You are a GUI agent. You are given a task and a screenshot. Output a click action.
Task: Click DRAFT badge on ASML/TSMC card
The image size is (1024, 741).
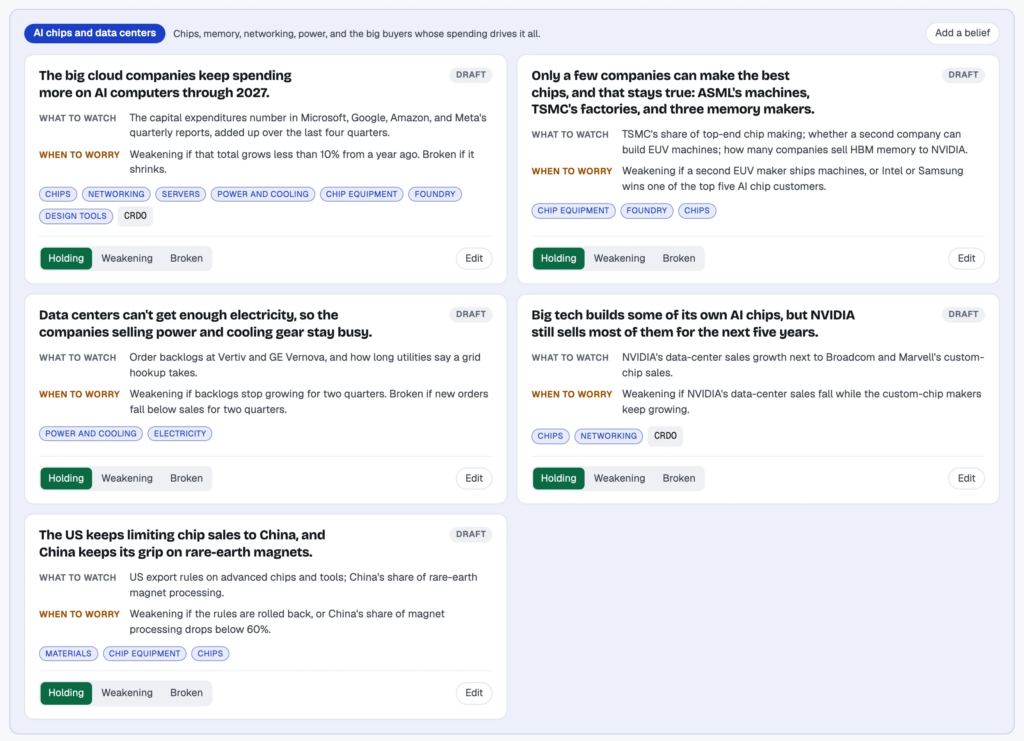pyautogui.click(x=963, y=75)
